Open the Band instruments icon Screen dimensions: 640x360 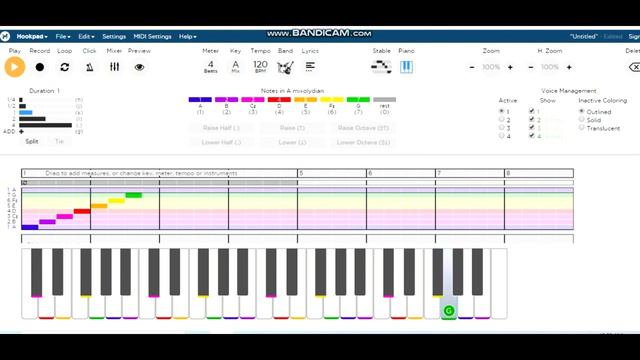pyautogui.click(x=285, y=67)
